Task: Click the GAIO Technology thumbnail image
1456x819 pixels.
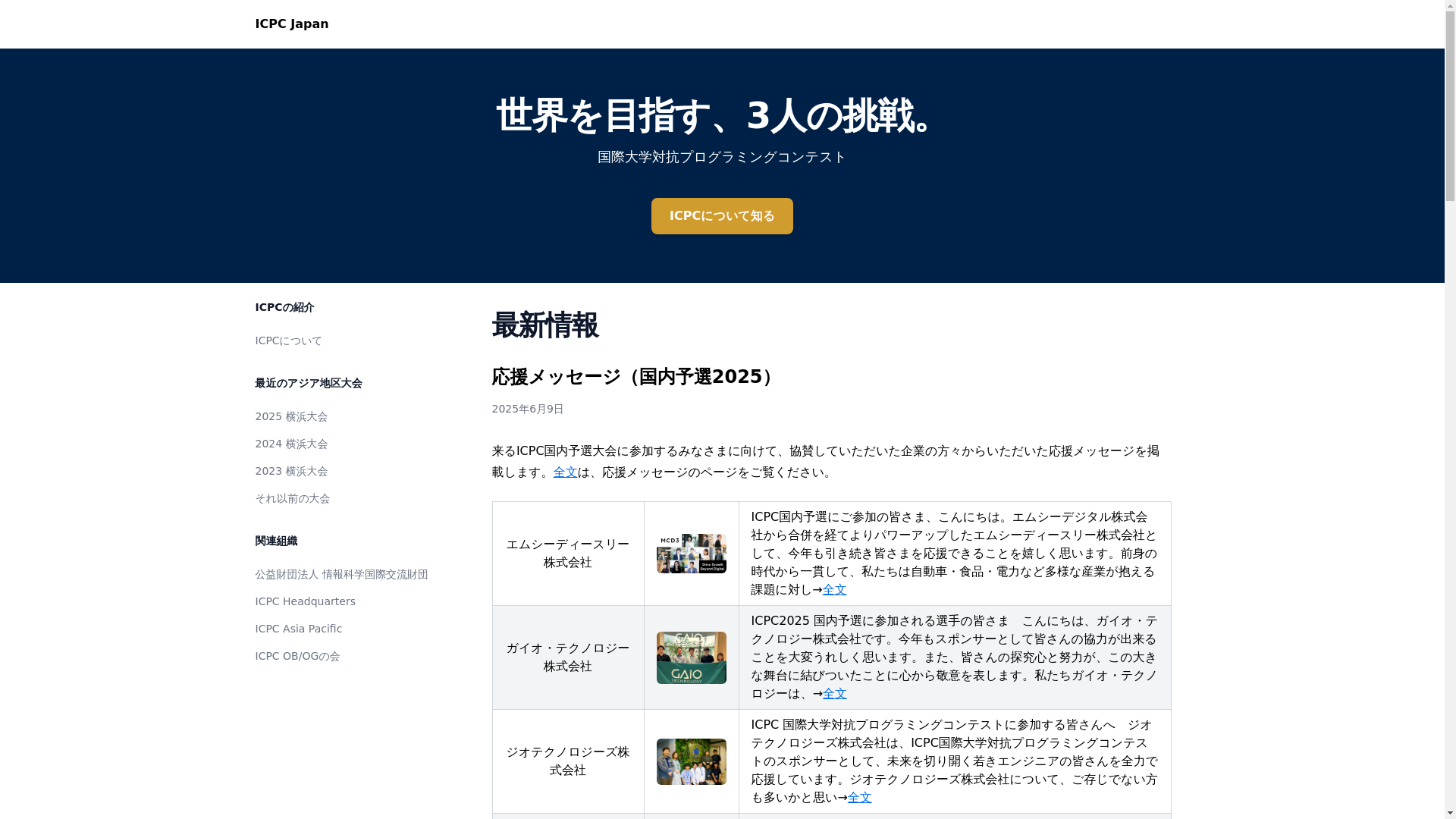Action: pyautogui.click(x=692, y=657)
